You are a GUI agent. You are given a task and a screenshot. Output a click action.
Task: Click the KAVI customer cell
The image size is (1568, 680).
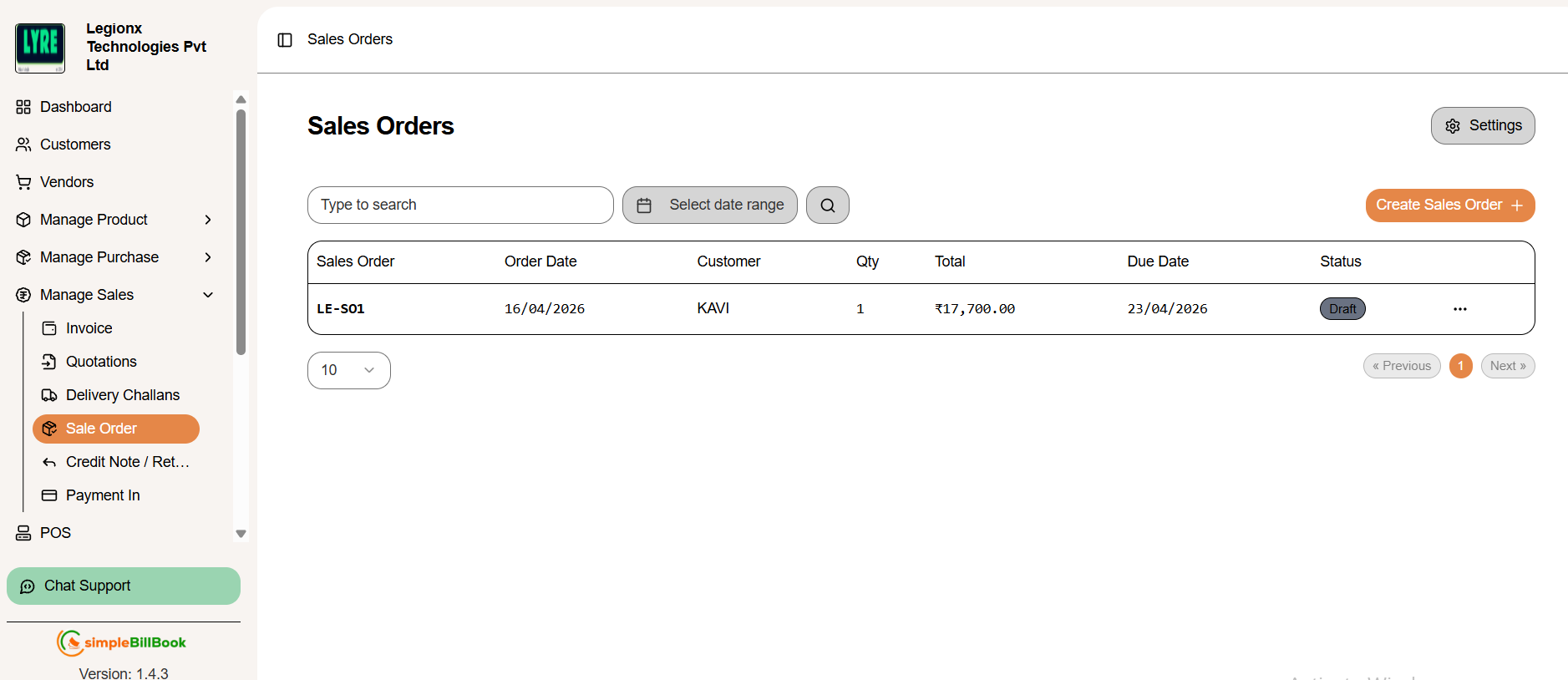pyautogui.click(x=713, y=309)
